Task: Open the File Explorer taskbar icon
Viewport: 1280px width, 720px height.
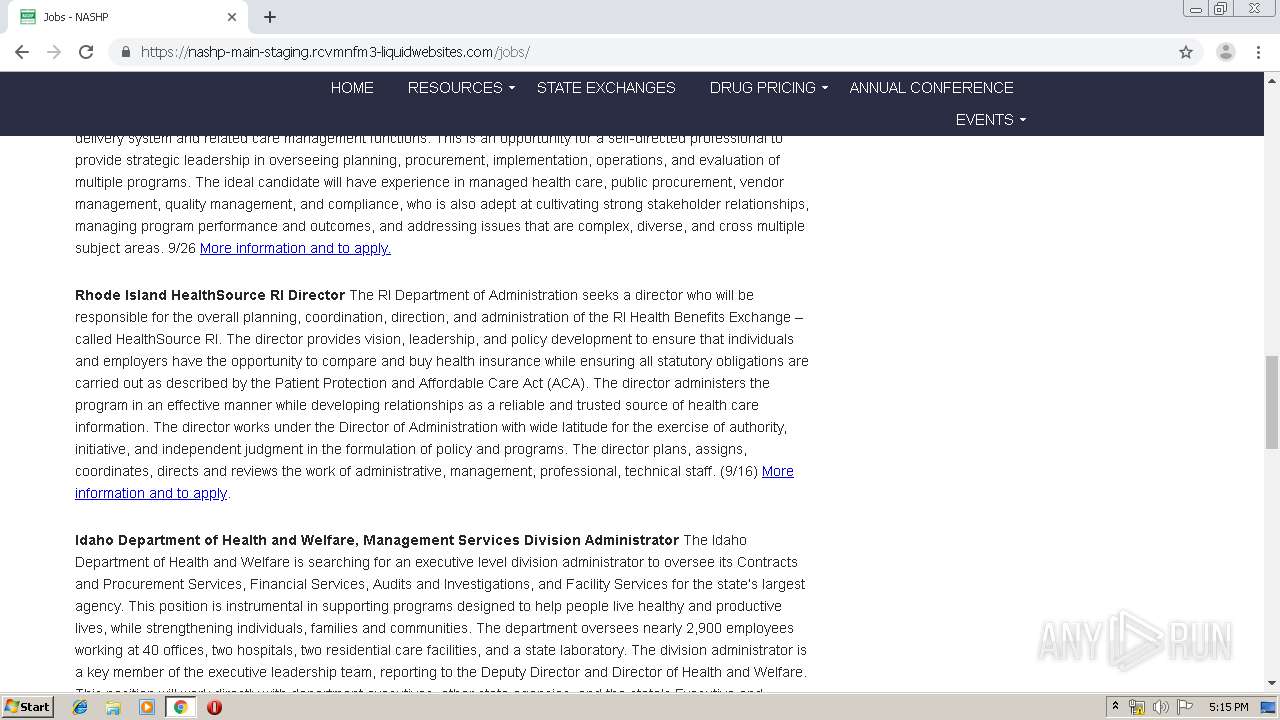Action: (x=113, y=707)
